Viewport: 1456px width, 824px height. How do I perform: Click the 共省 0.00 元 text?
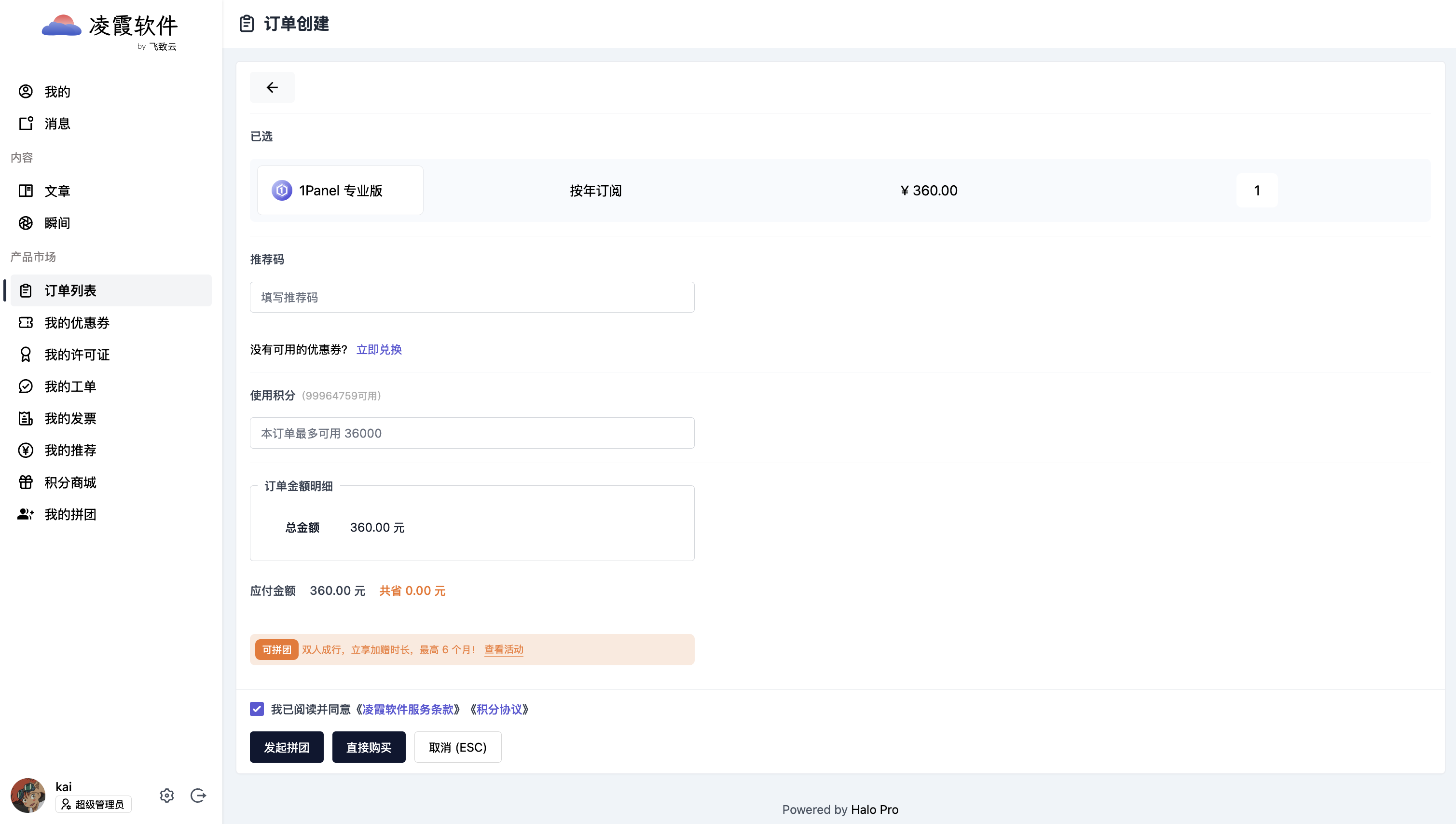pyautogui.click(x=412, y=591)
